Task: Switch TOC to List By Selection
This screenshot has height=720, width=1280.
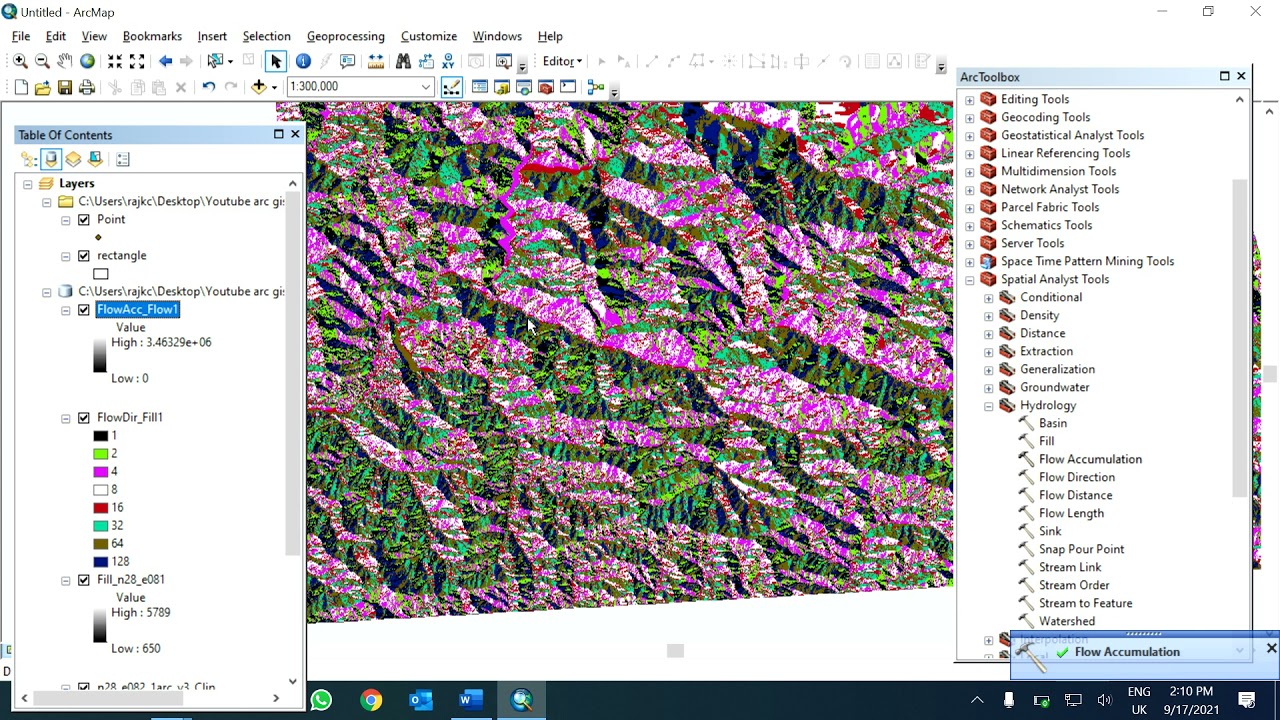Action: pyautogui.click(x=96, y=159)
